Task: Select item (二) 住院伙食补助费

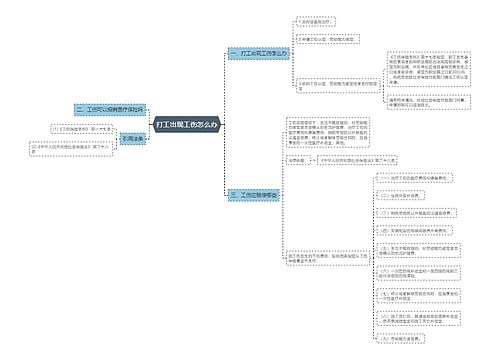Action: [x=401, y=195]
